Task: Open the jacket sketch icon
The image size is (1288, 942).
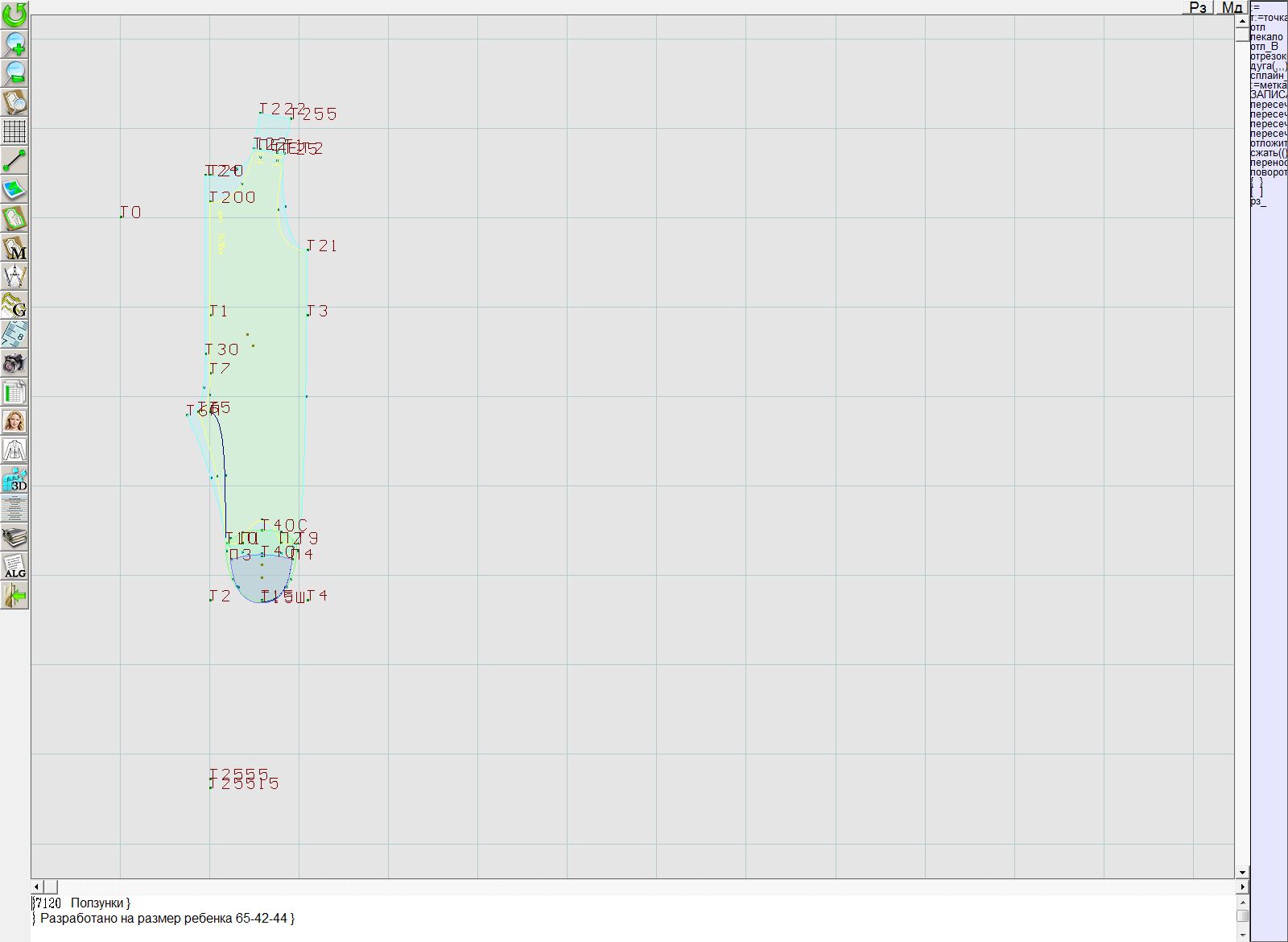Action: 14,450
